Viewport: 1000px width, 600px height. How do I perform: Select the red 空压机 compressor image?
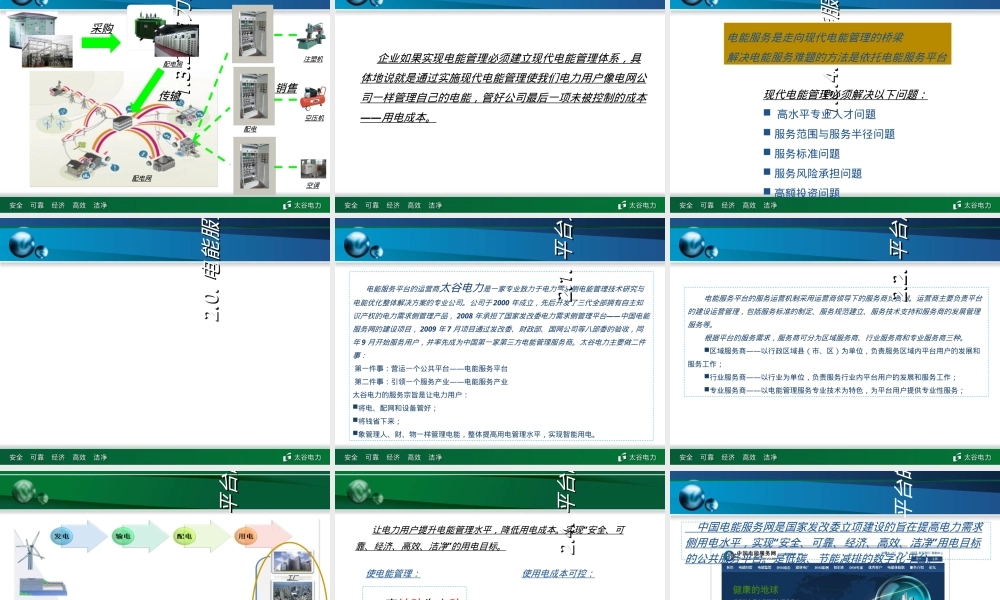(x=313, y=99)
